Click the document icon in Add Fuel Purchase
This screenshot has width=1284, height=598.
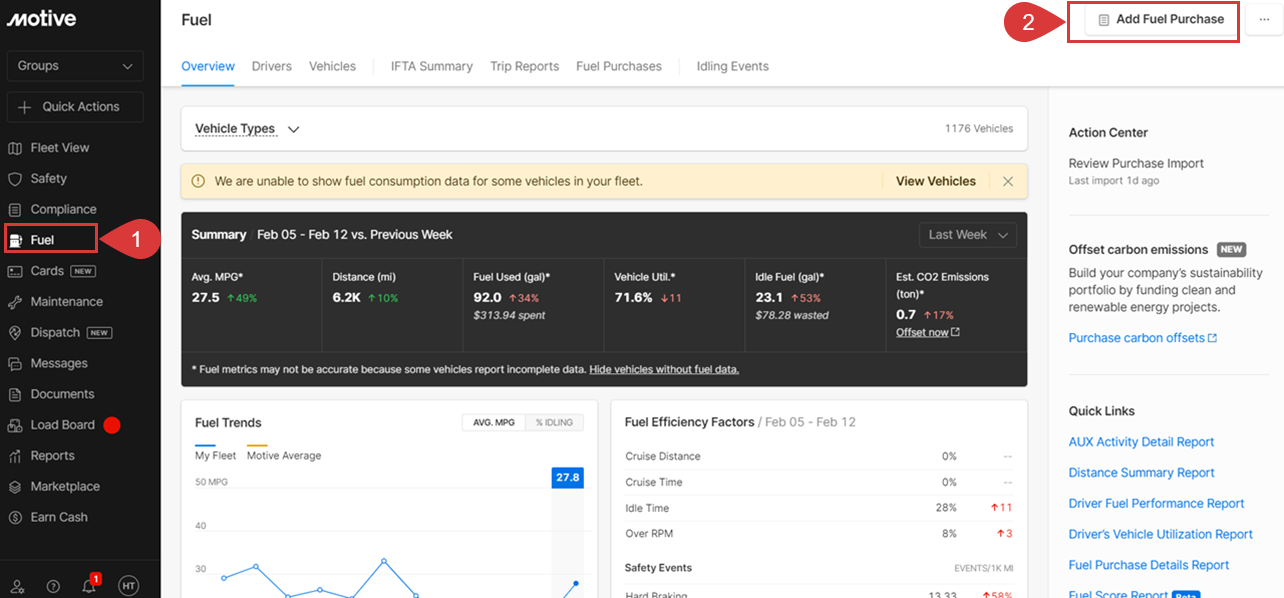pyautogui.click(x=1104, y=20)
